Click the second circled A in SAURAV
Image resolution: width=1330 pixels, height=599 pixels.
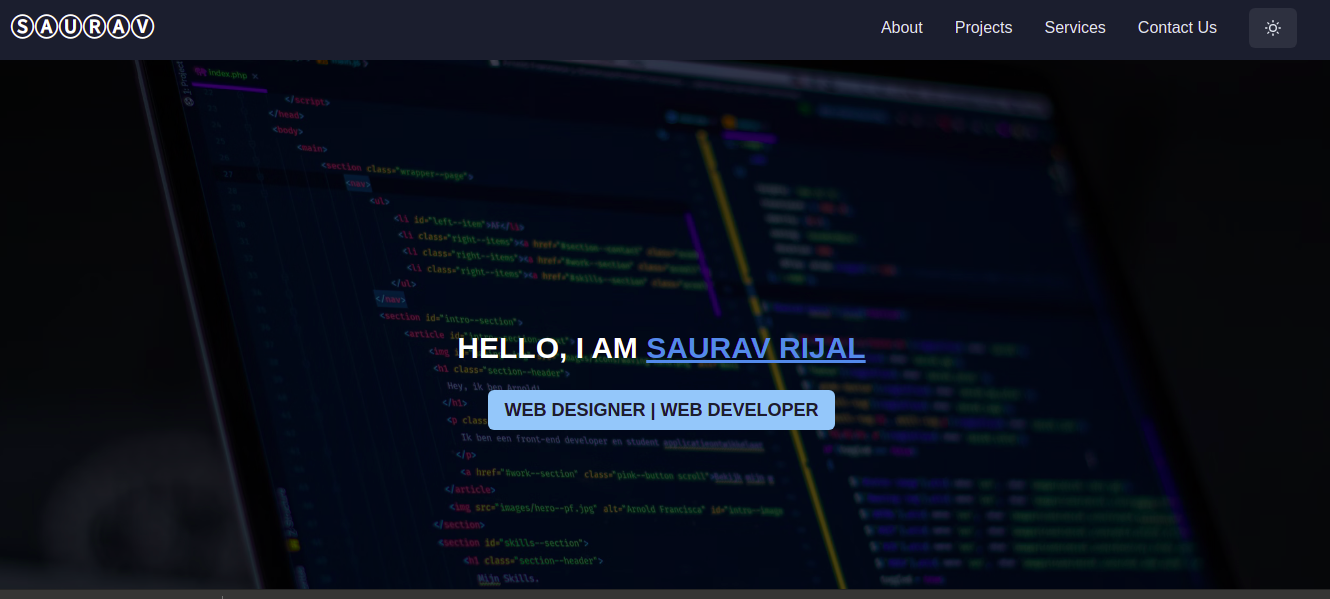pyautogui.click(x=118, y=26)
